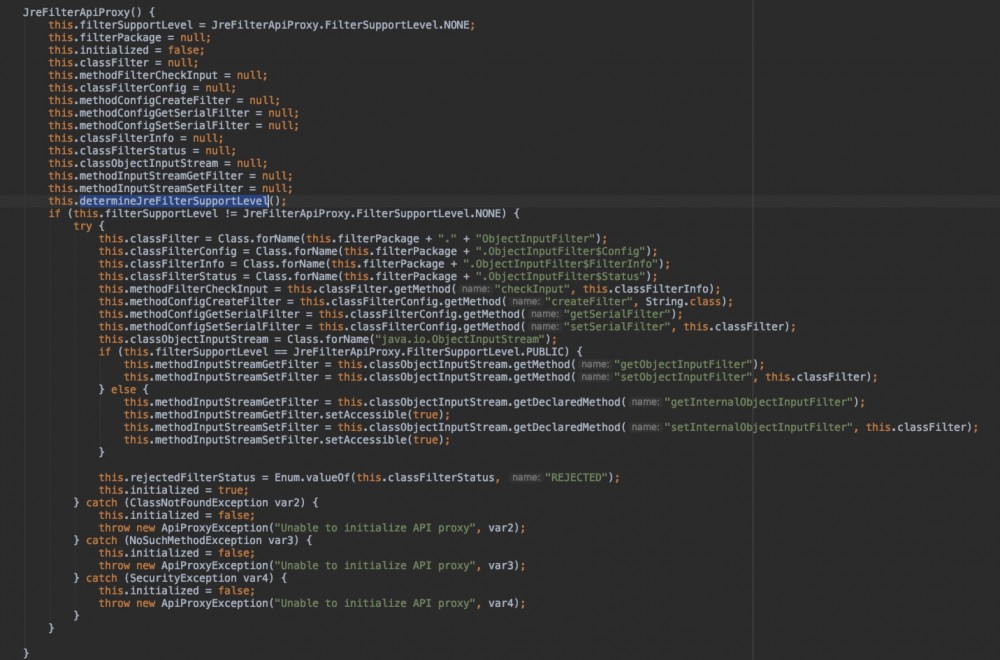Click the highlighted determineJreFilterSupportLevel method call
The image size is (1000, 660).
(173, 201)
